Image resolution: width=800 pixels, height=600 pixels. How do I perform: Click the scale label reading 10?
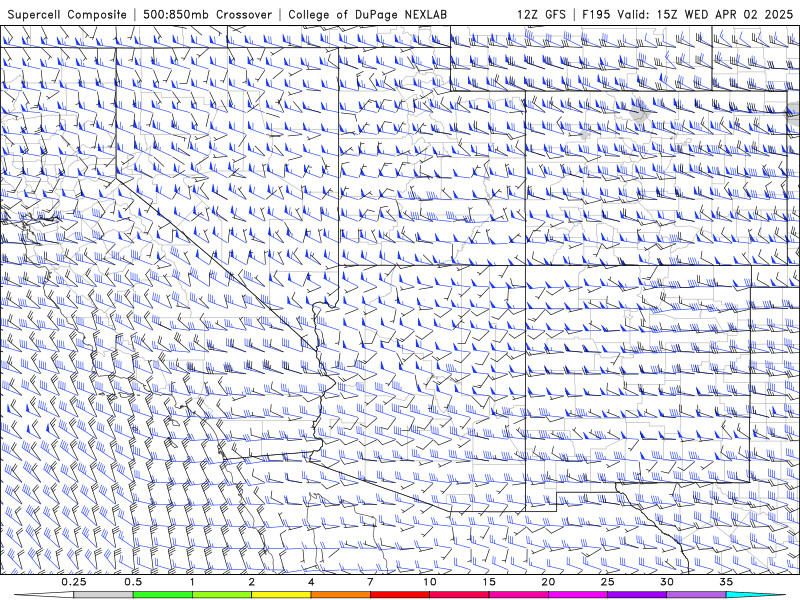(430, 582)
